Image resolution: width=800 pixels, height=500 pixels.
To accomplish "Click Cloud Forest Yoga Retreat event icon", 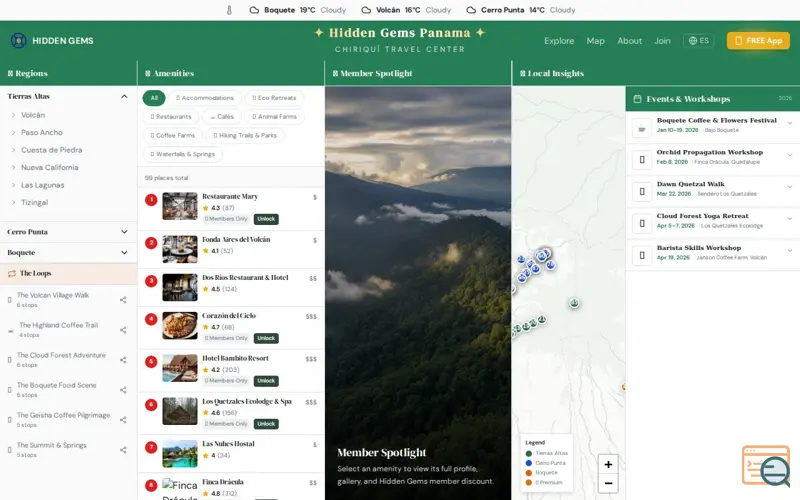I will click(642, 223).
